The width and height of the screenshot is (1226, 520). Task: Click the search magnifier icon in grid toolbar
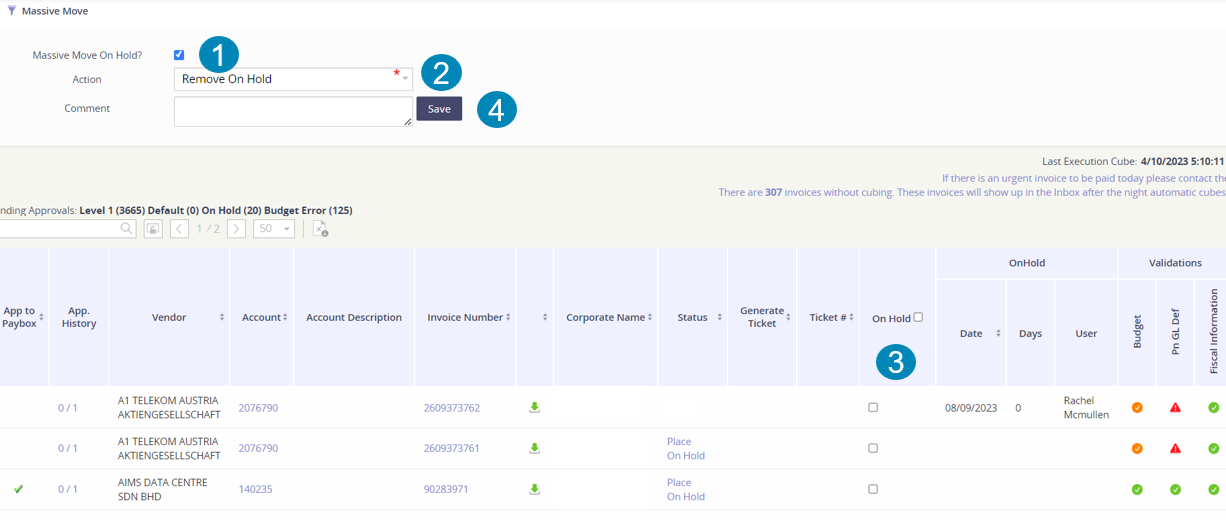(x=127, y=228)
